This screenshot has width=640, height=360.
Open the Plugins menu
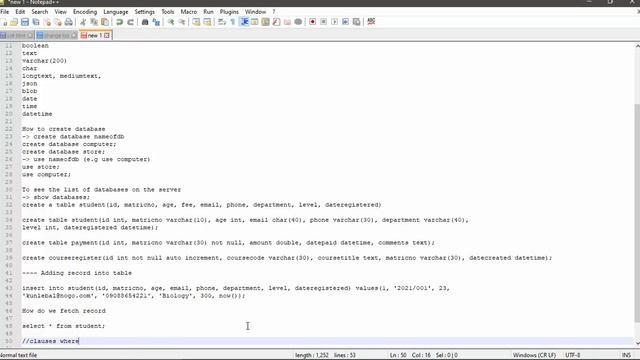[x=229, y=12]
